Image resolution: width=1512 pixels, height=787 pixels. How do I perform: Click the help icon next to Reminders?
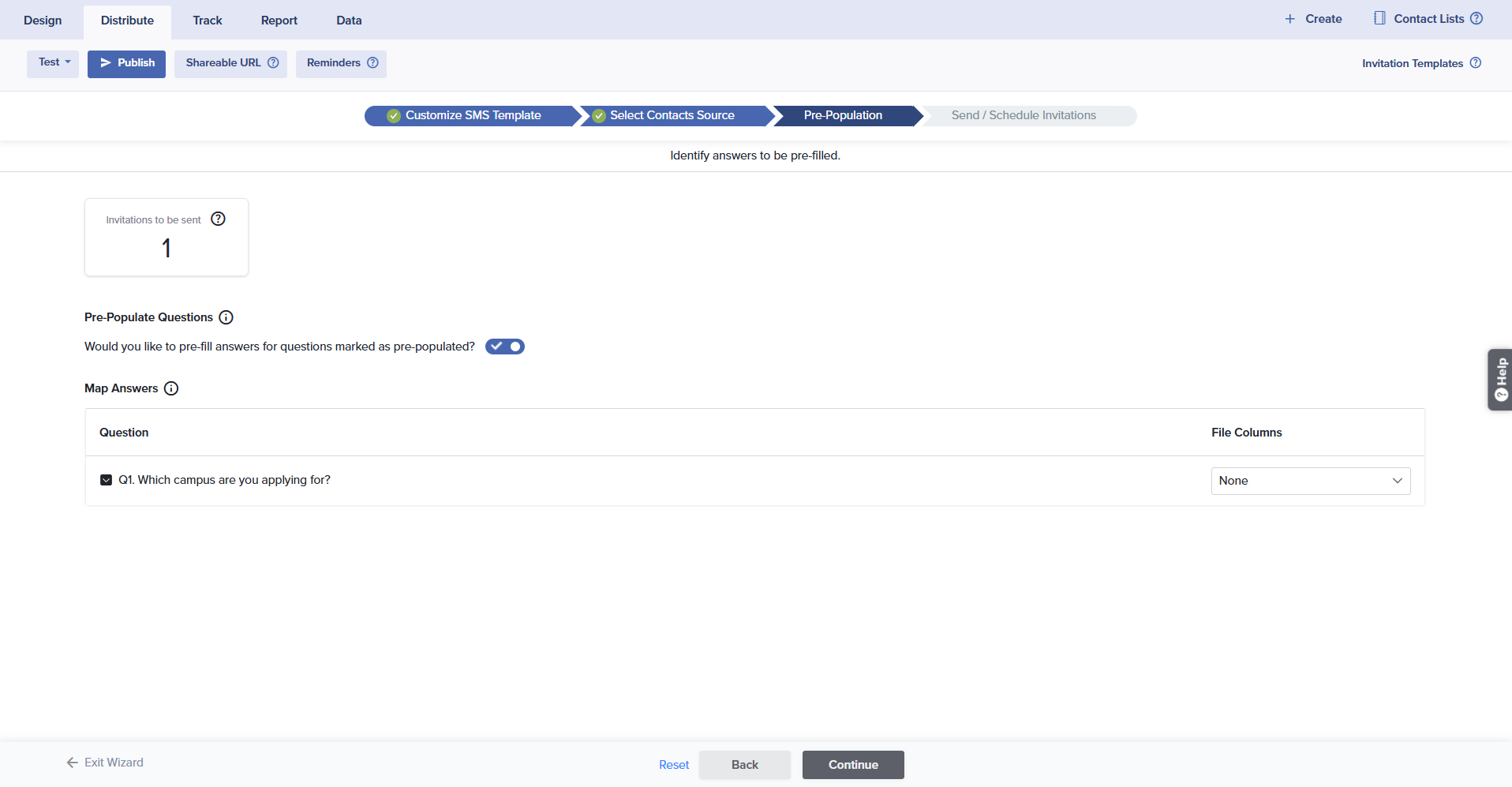[372, 63]
